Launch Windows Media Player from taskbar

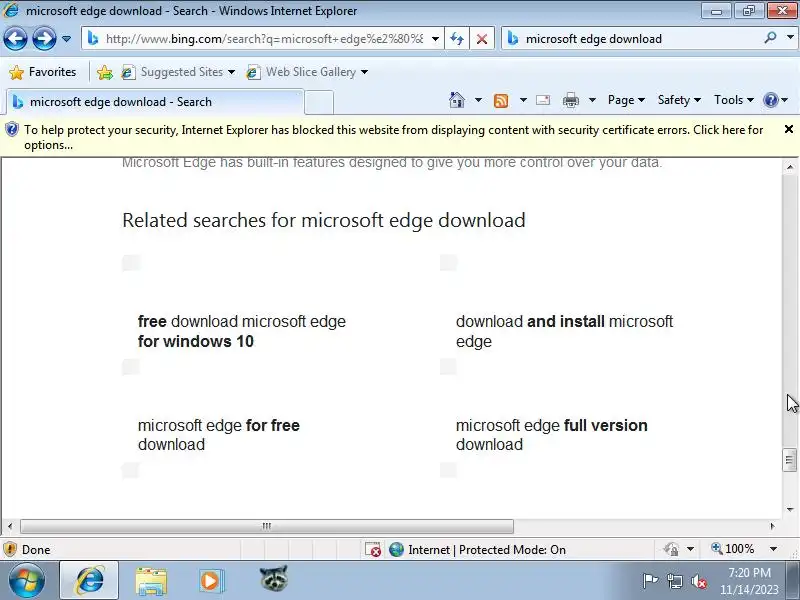211,581
